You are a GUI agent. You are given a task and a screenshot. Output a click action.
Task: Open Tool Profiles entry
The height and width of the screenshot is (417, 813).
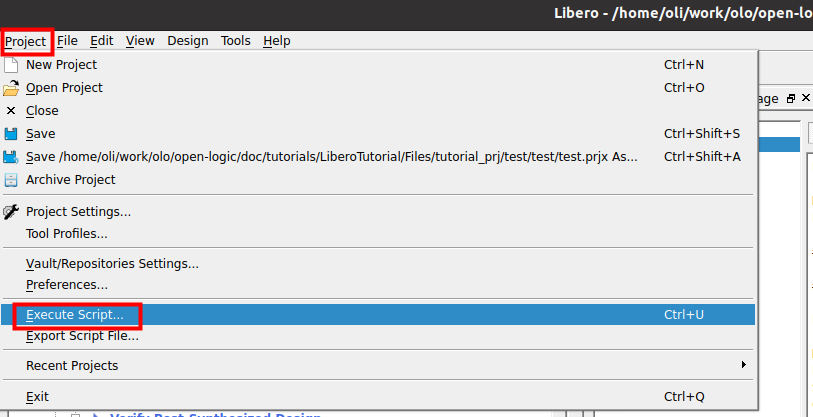click(377, 233)
